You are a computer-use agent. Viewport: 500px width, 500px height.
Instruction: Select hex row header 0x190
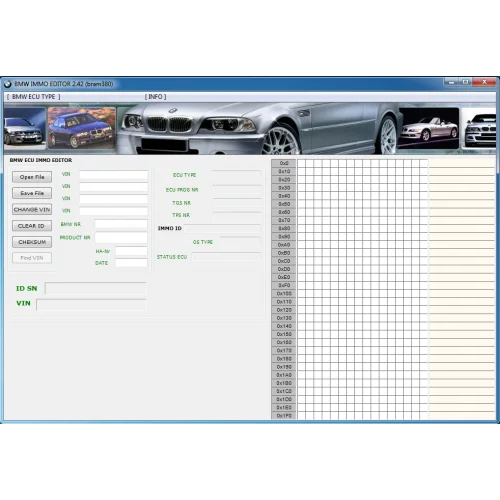point(284,367)
